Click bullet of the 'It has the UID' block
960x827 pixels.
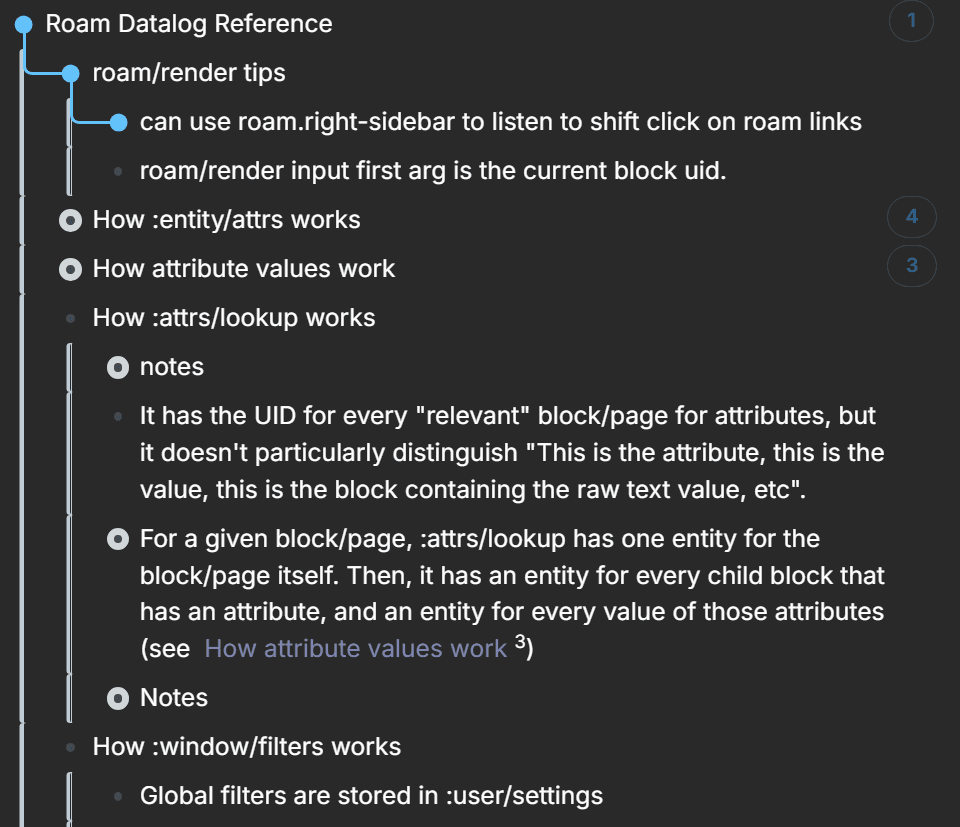pos(118,415)
